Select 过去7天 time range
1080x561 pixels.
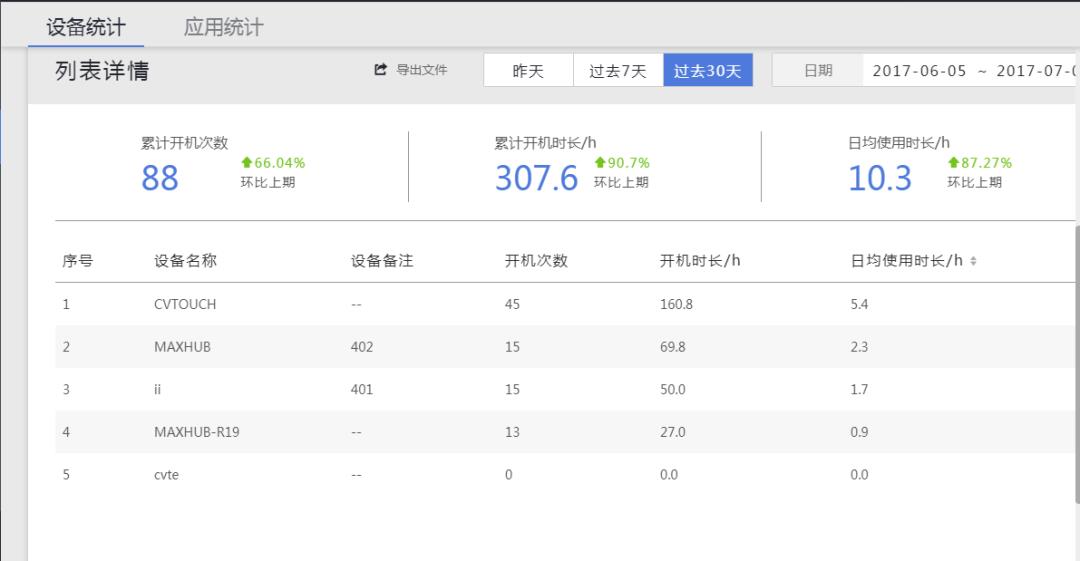tap(618, 71)
